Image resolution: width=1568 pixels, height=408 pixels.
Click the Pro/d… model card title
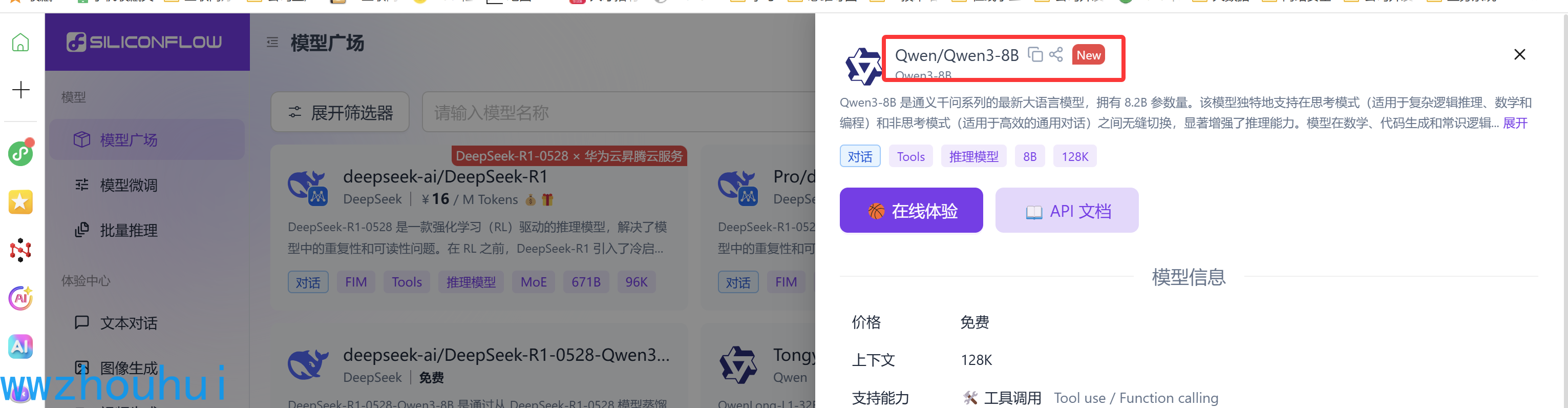(x=794, y=177)
